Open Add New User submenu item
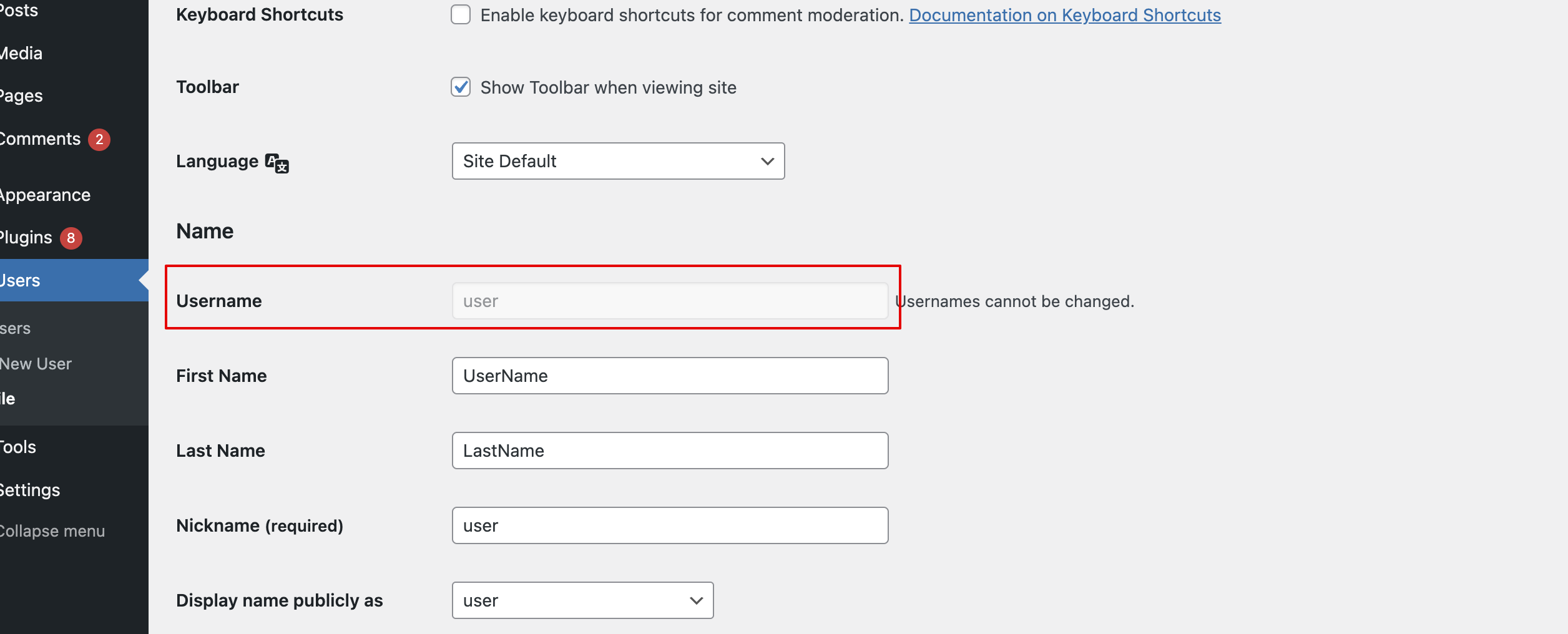 pos(36,364)
